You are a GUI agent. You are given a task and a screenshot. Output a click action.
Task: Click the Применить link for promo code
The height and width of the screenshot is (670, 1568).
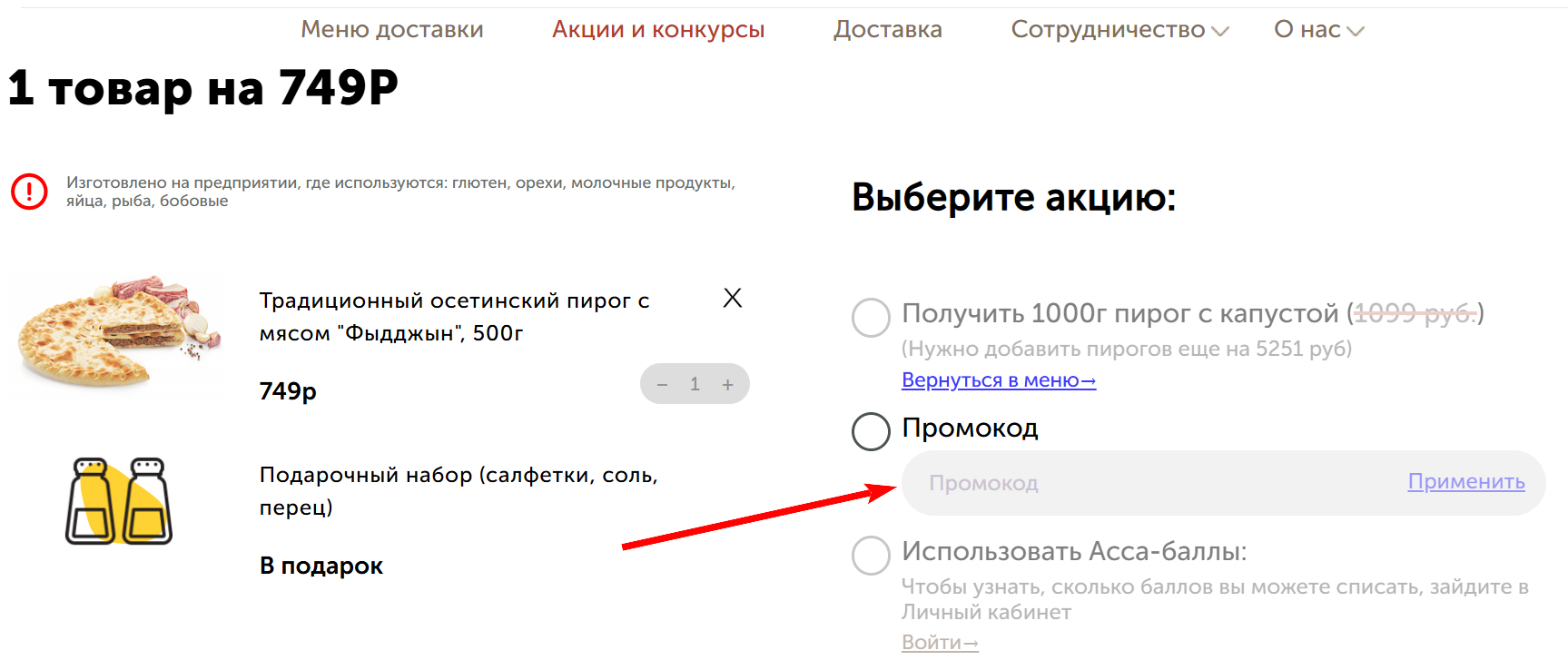click(x=1465, y=482)
